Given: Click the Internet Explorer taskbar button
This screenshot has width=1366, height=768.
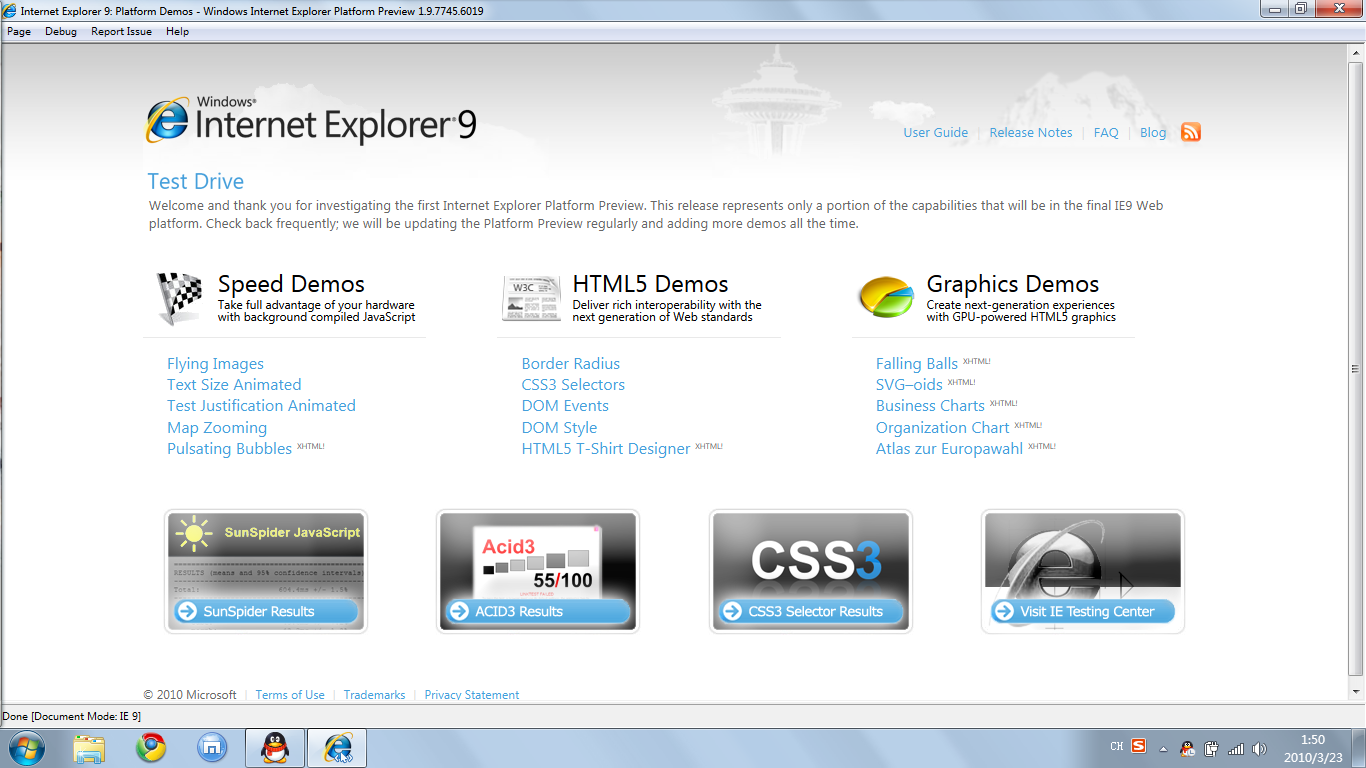Looking at the screenshot, I should 337,747.
